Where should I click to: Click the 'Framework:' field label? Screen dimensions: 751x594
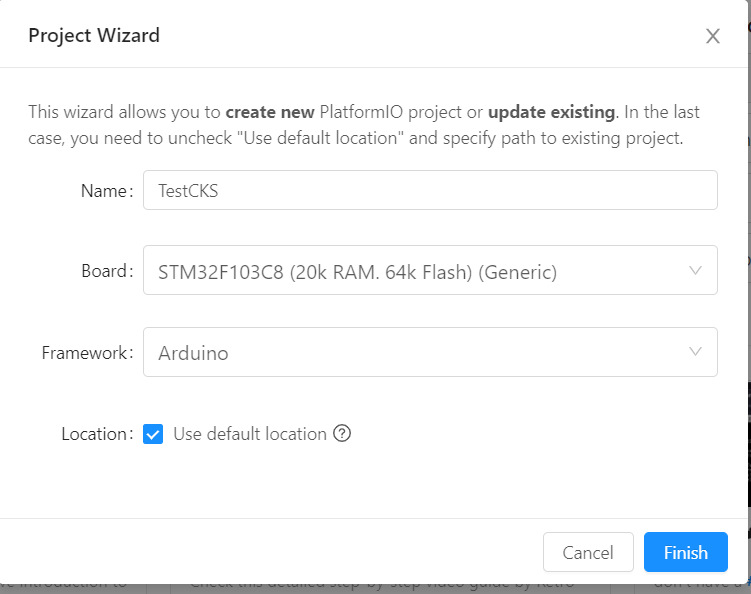[x=87, y=353]
